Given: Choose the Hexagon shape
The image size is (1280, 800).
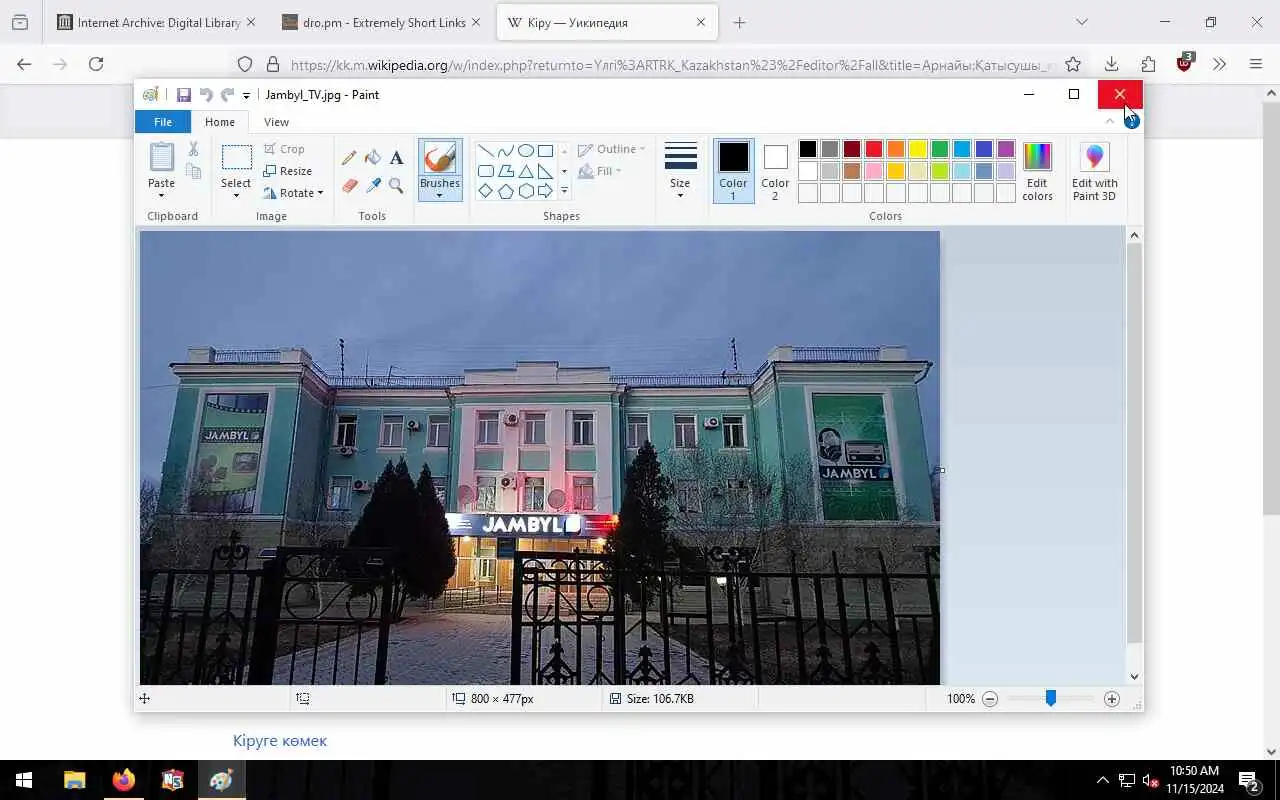Looking at the screenshot, I should coord(525,191).
